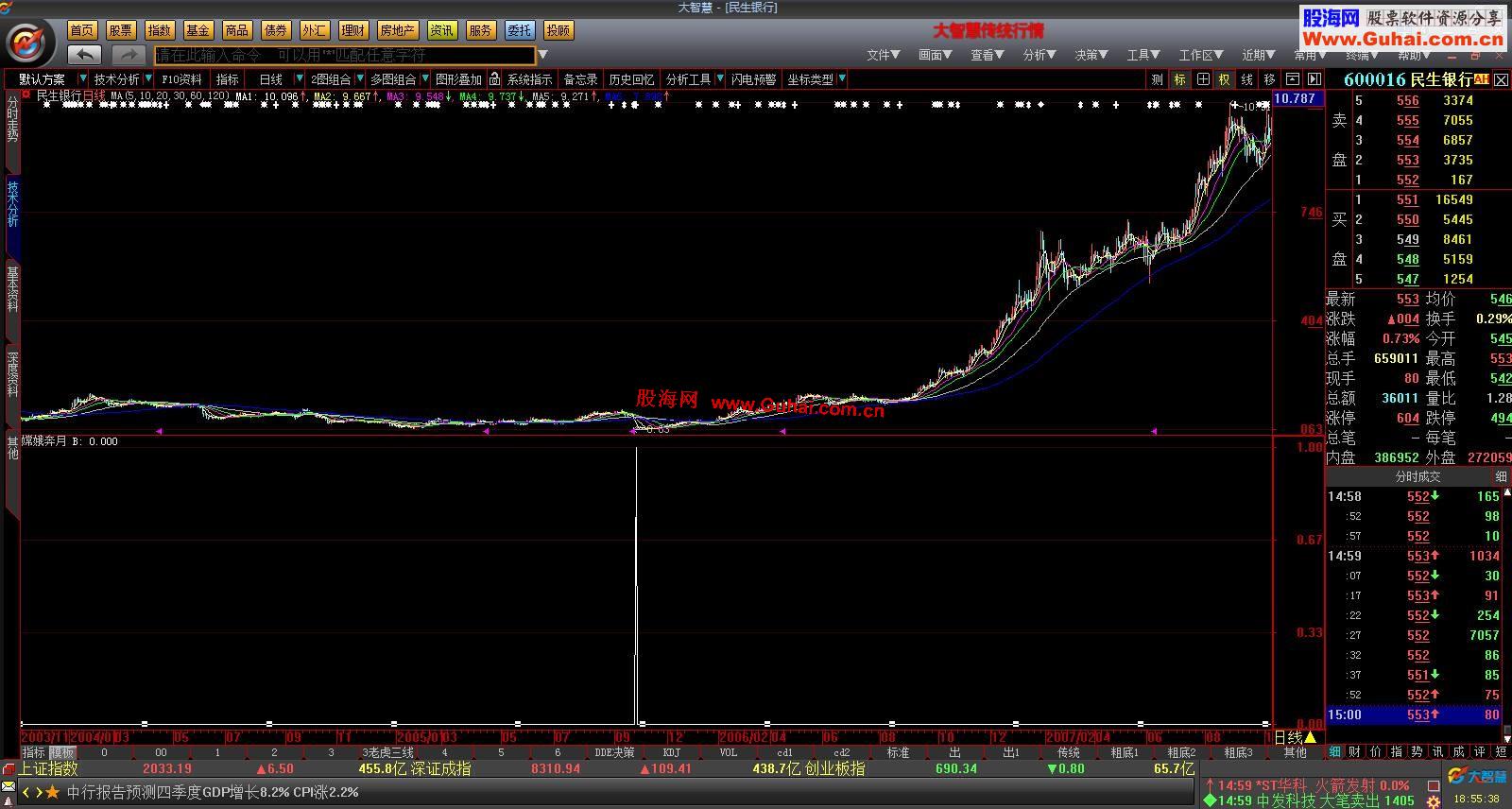
Task: Click the 细 detail icon beside 分时成交
Action: coord(1501,477)
